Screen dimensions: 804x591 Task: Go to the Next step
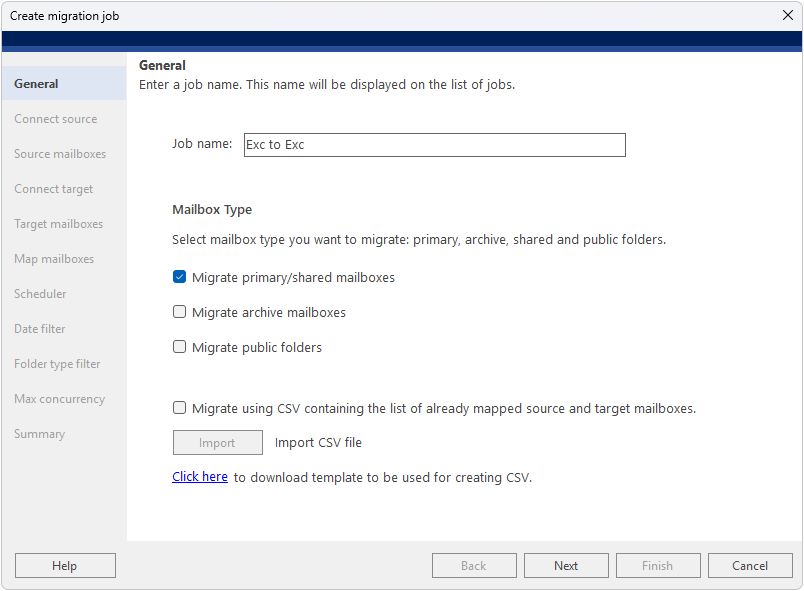(566, 566)
